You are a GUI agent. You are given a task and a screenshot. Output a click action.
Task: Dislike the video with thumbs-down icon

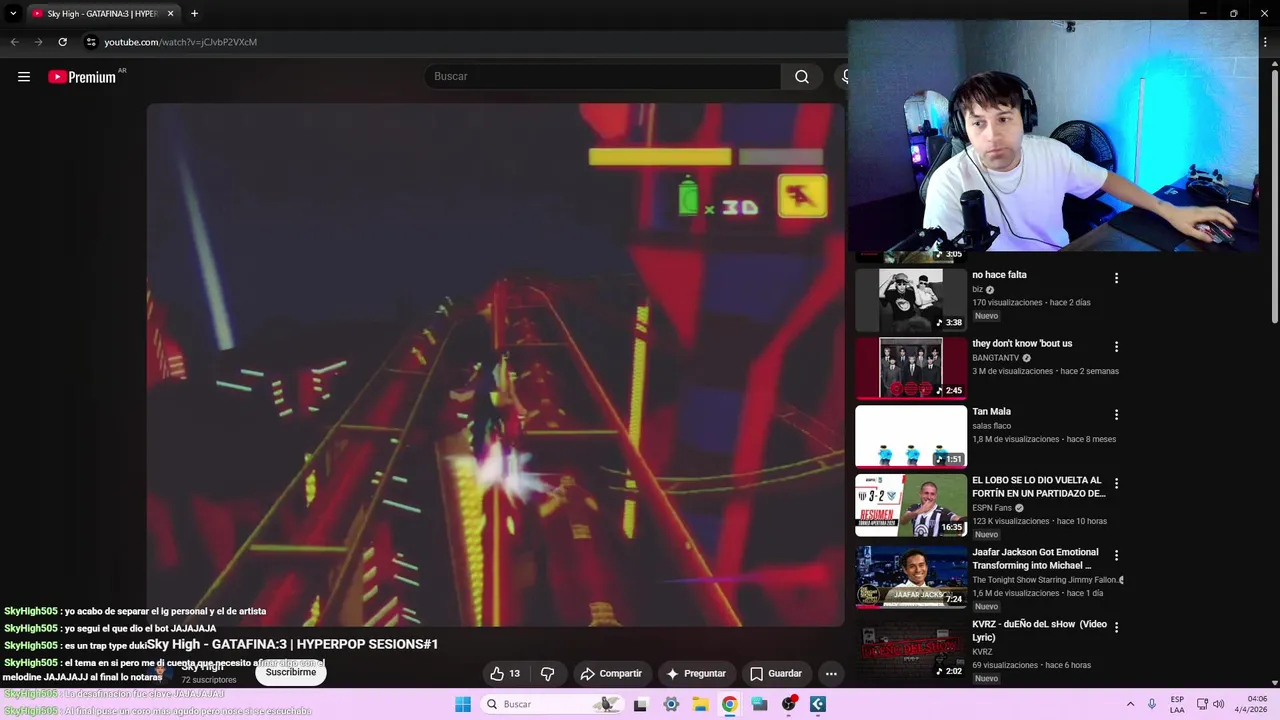point(547,674)
